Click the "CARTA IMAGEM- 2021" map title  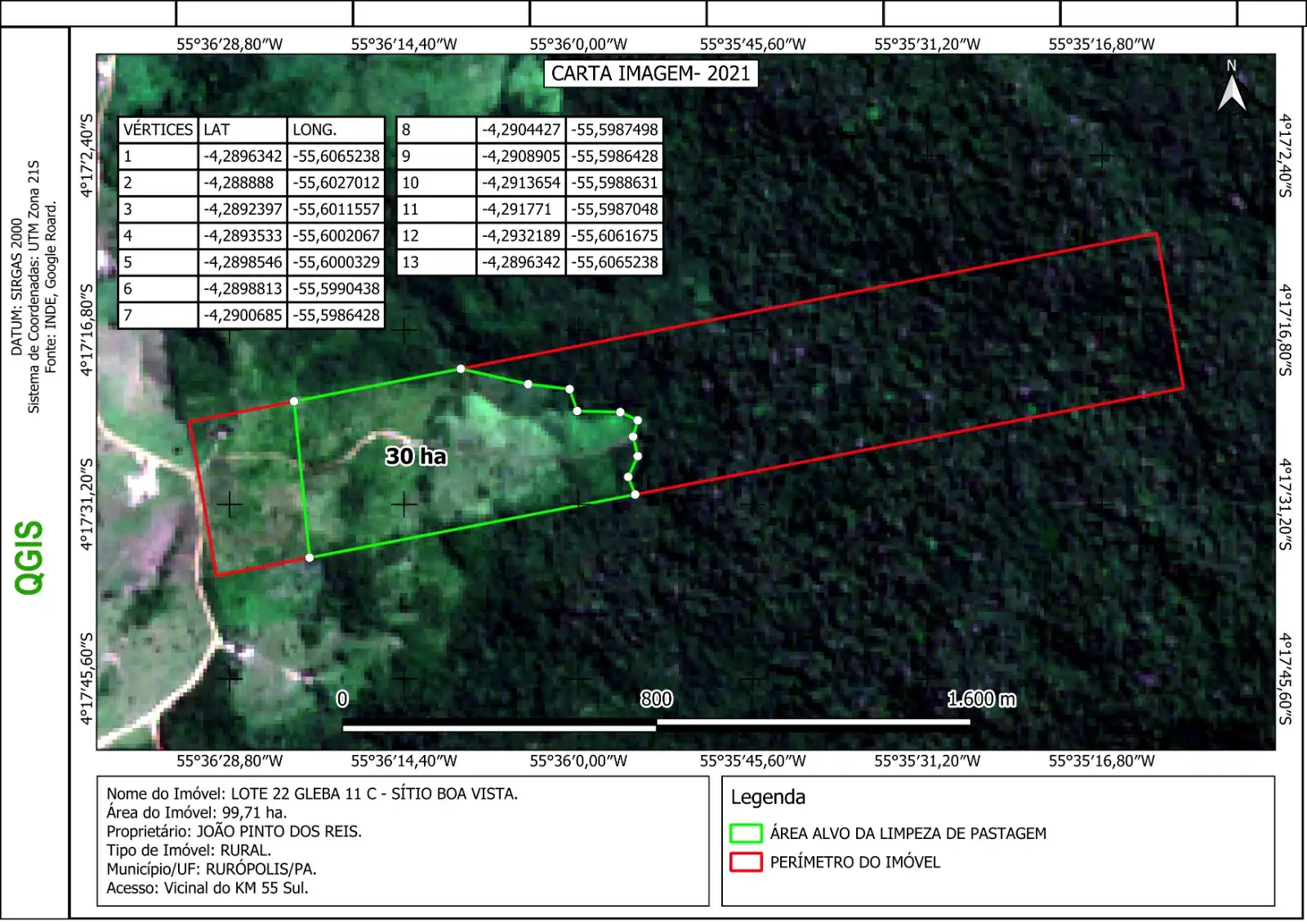[650, 74]
